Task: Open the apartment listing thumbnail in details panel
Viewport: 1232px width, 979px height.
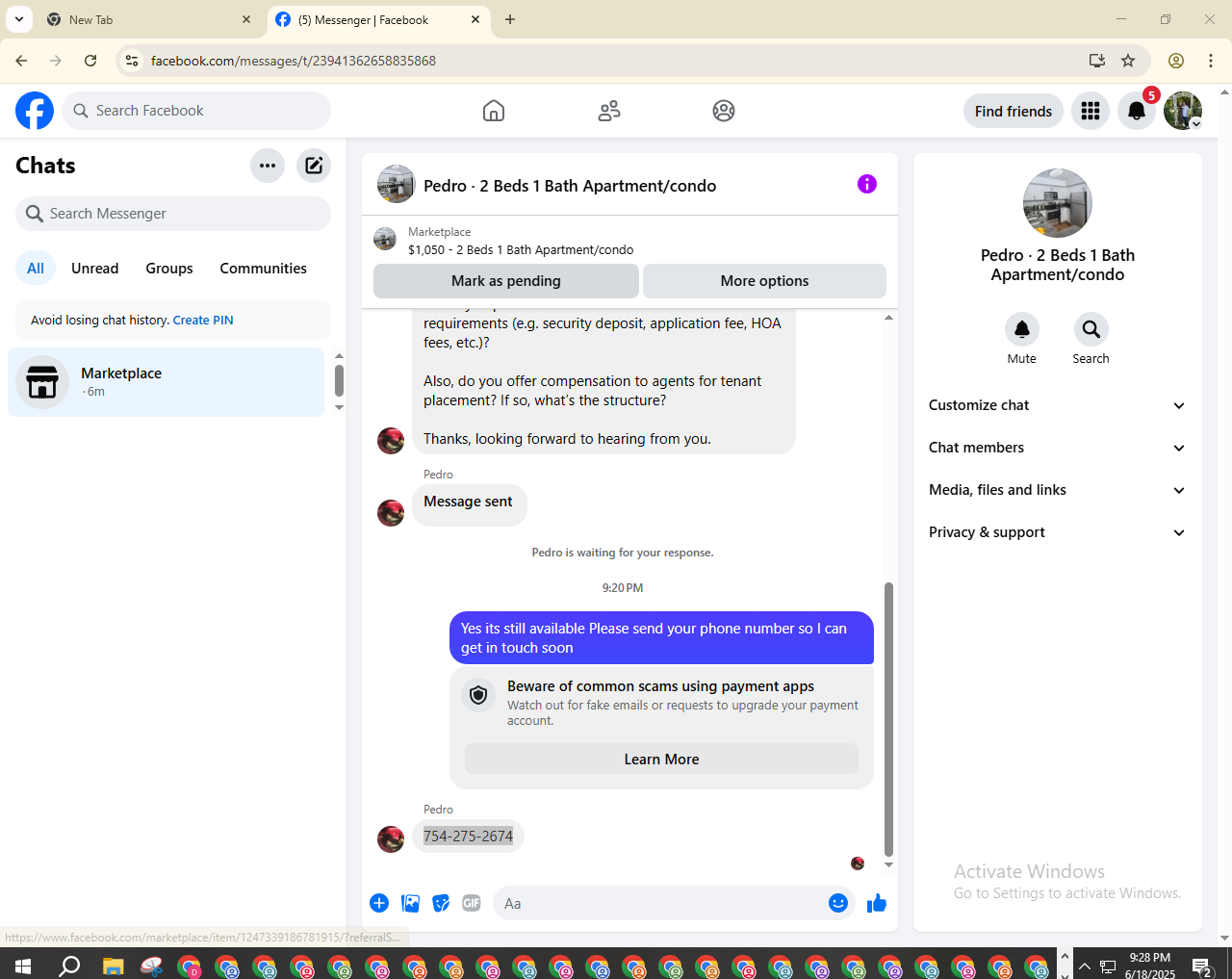Action: [1058, 203]
